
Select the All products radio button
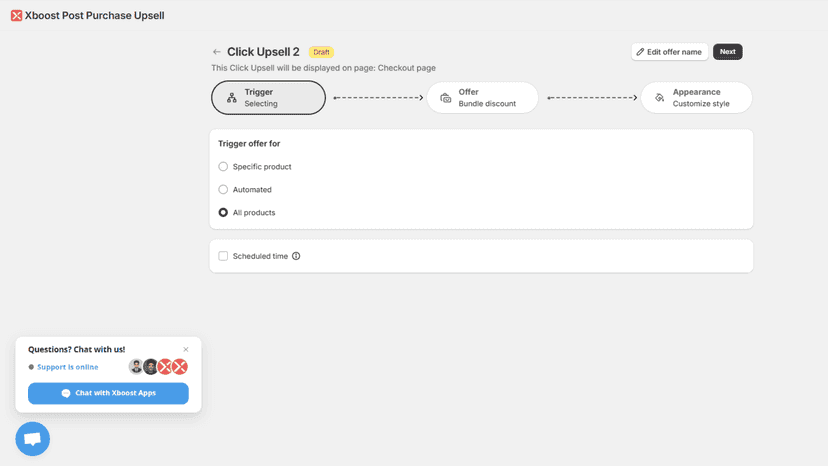[223, 212]
